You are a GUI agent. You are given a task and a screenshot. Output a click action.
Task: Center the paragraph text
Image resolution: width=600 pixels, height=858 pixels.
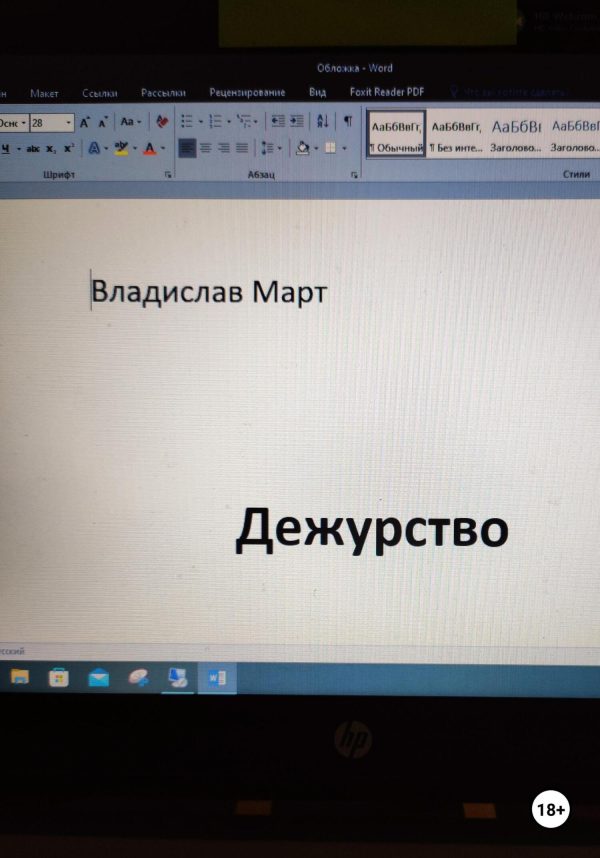tap(206, 148)
